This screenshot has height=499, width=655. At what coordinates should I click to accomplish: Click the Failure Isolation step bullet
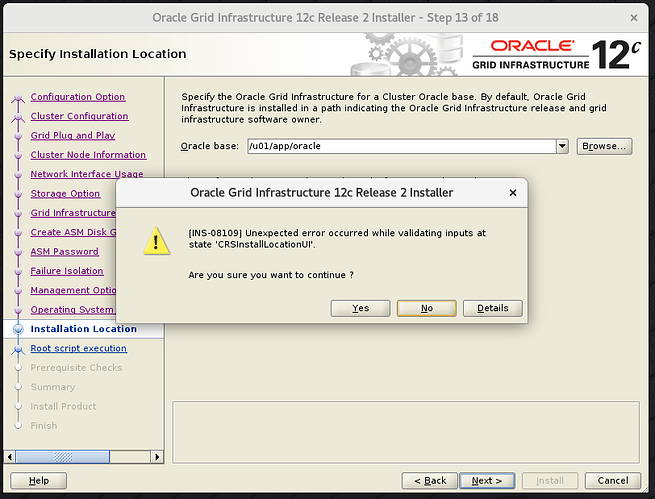[18, 271]
